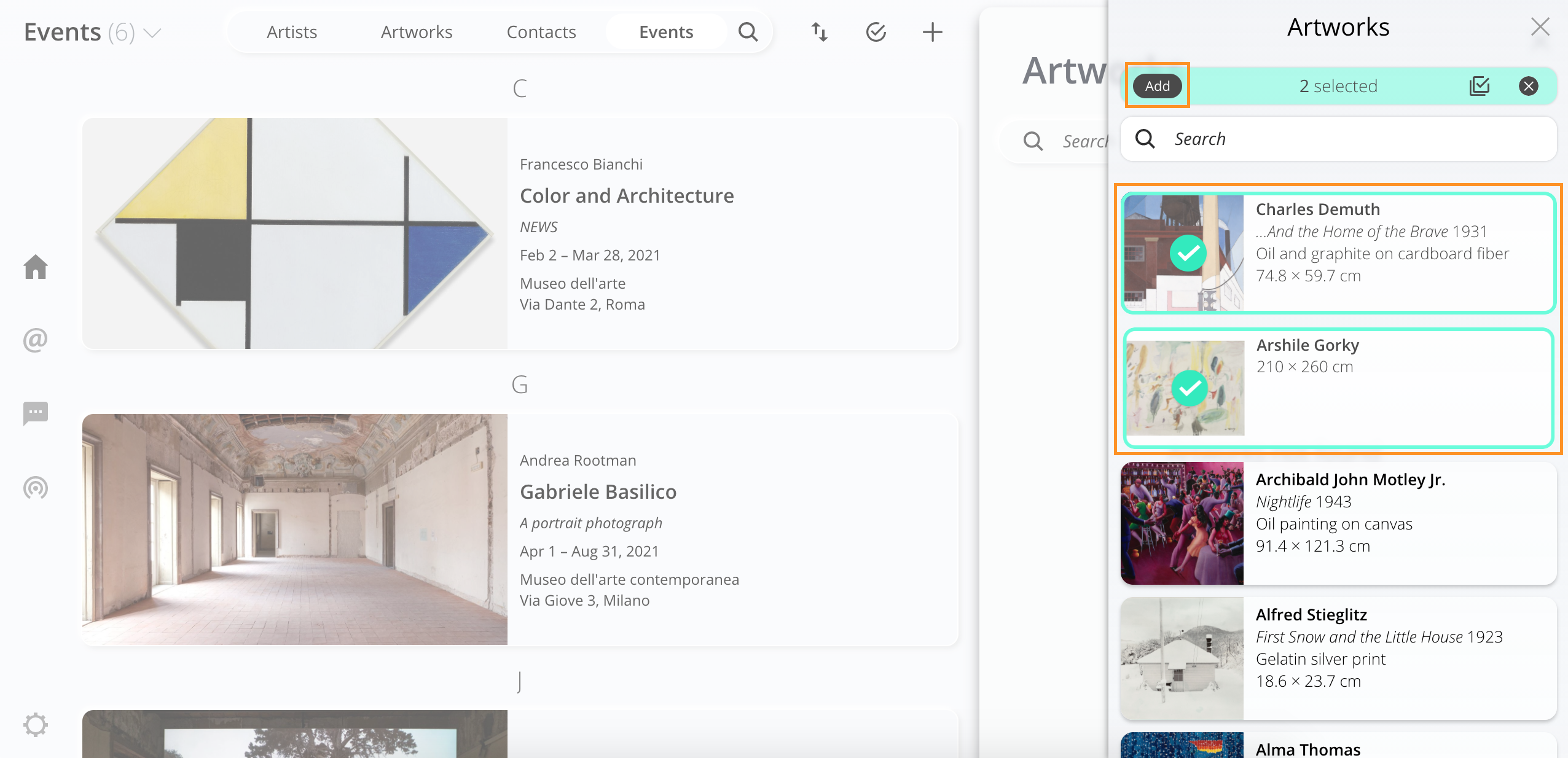The width and height of the screenshot is (1568, 758).
Task: Add a new event with plus icon
Action: click(x=932, y=32)
